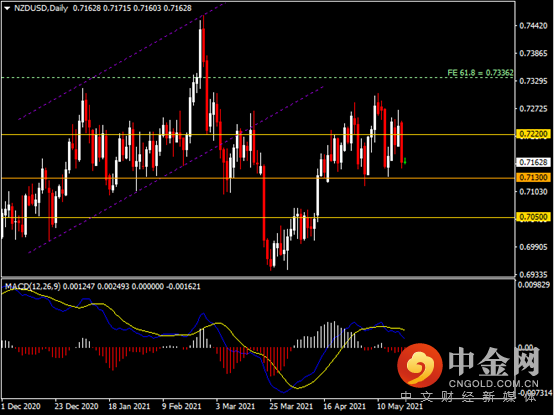Screen dimensions: 554x415
Task: Click the 23 Dec 2020 date marker
Action: coord(76,406)
